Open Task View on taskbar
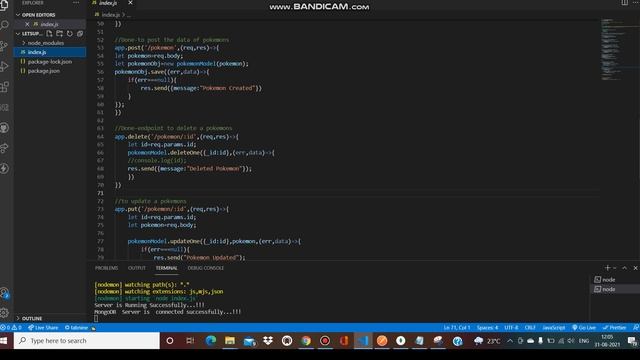640x360 pixels. (x=190, y=340)
